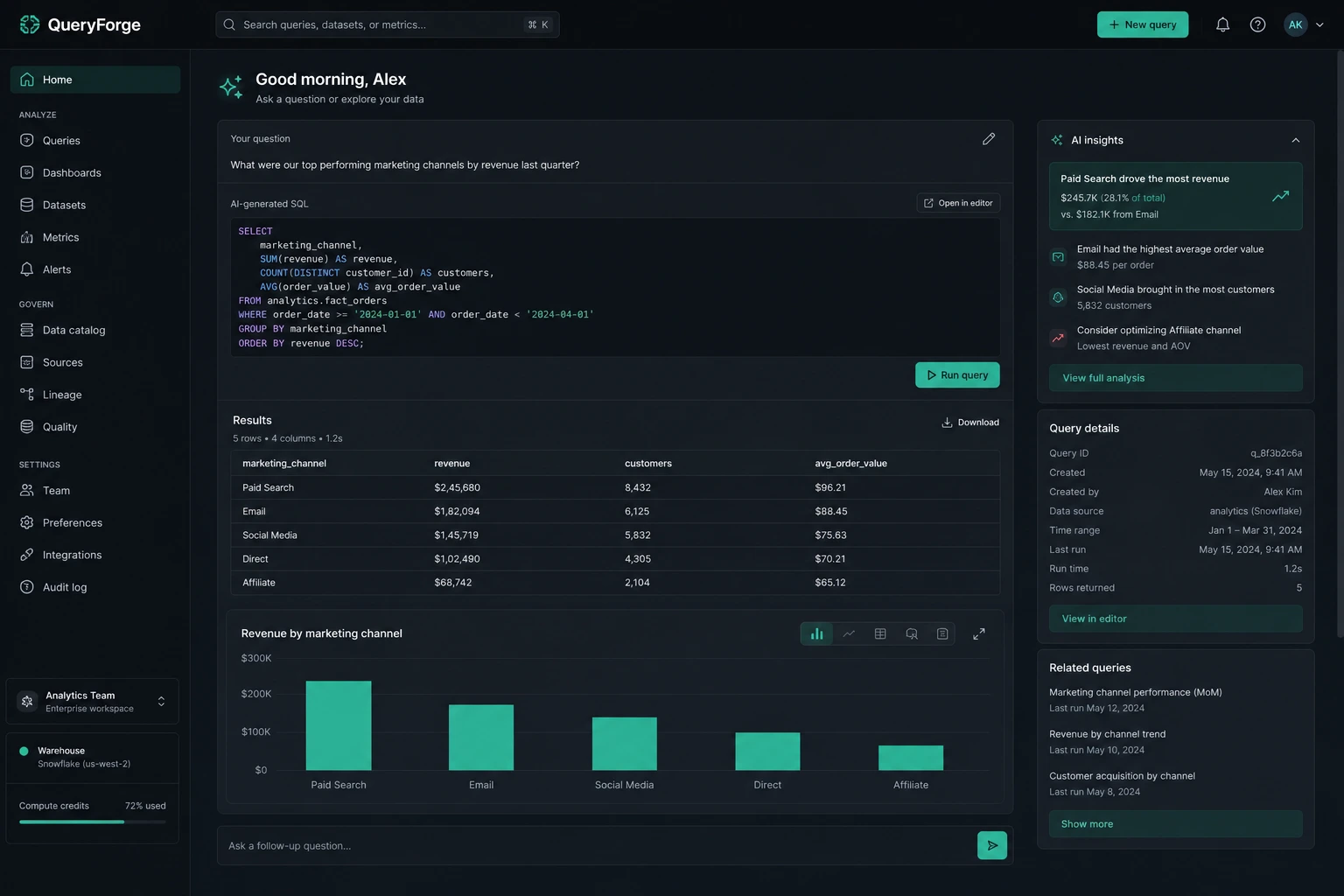The width and height of the screenshot is (1344, 896).
Task: Open notifications bell
Action: tap(1222, 24)
